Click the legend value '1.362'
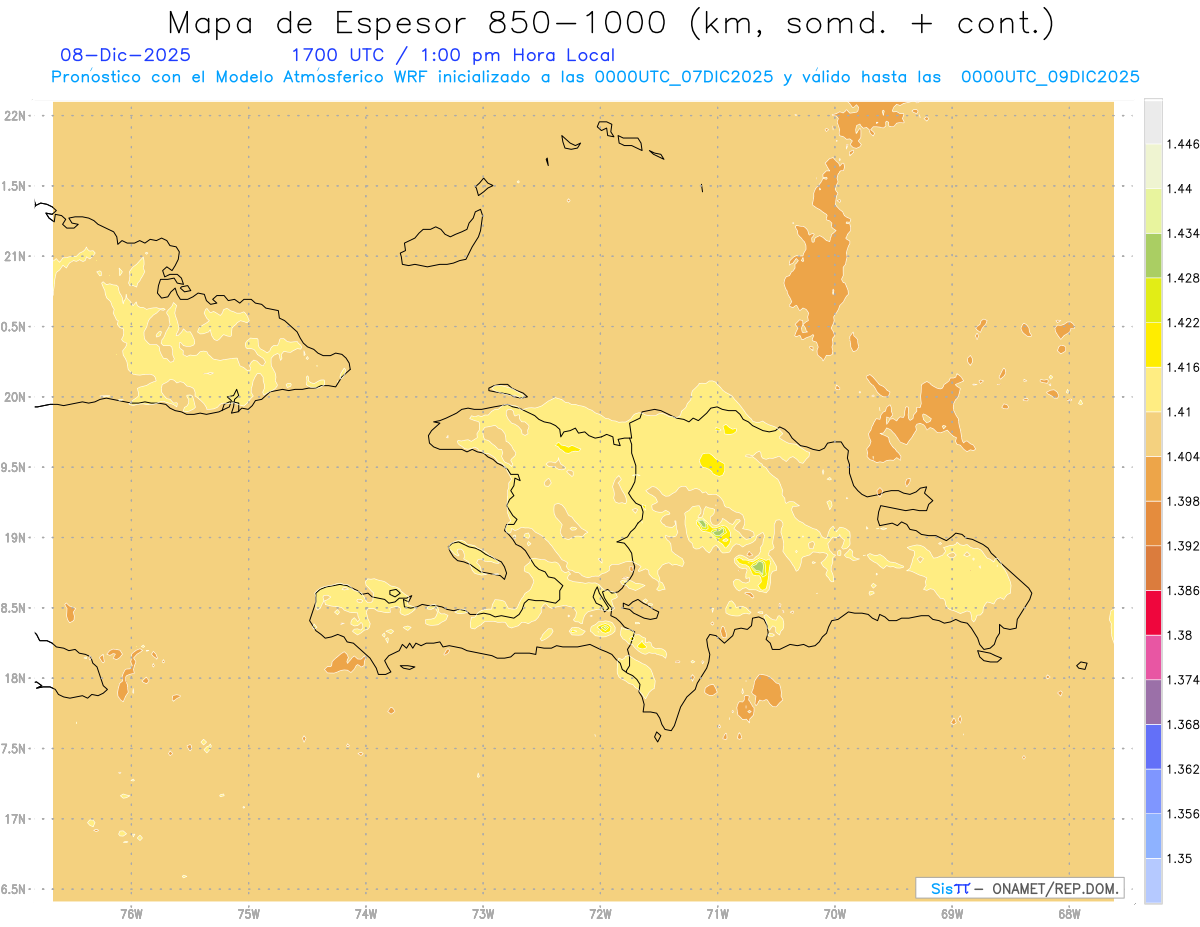This screenshot has height=927, width=1200. tap(1182, 769)
